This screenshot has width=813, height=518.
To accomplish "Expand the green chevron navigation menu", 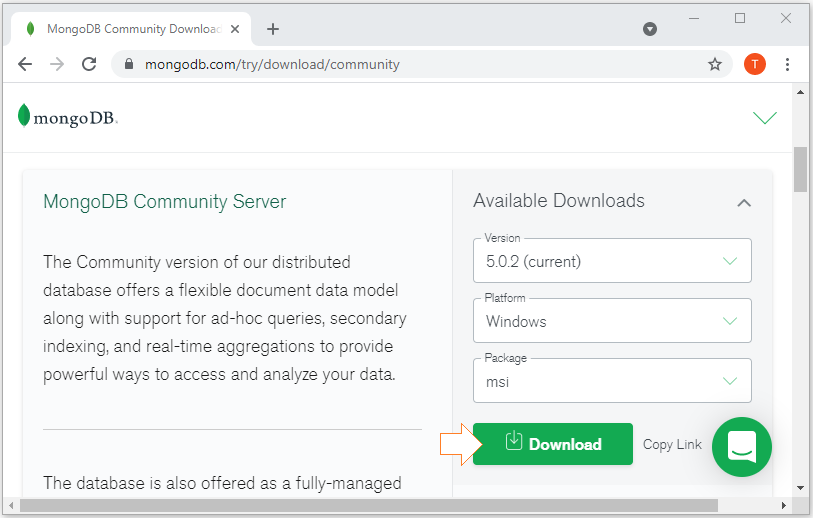I will coord(765,118).
